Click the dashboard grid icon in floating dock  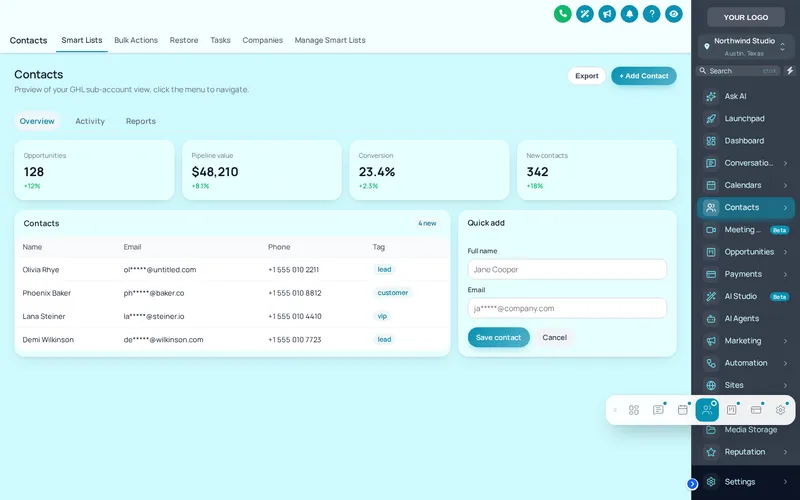point(634,410)
